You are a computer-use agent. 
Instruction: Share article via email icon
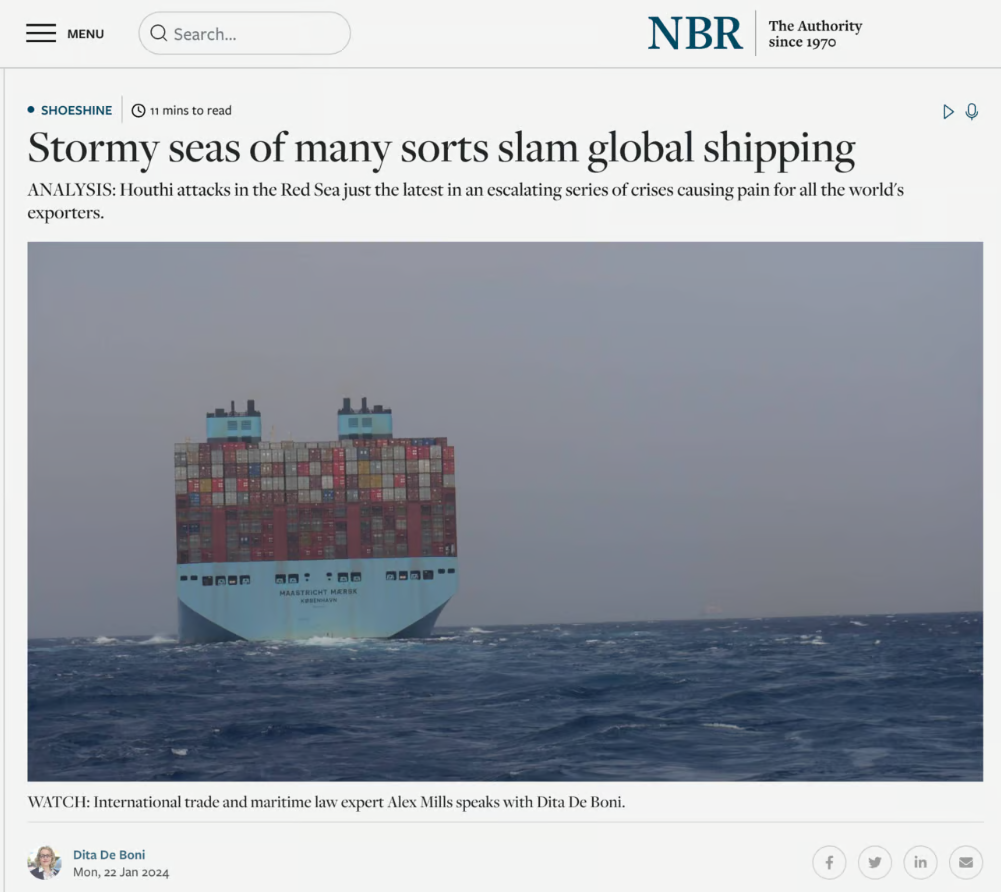point(966,863)
